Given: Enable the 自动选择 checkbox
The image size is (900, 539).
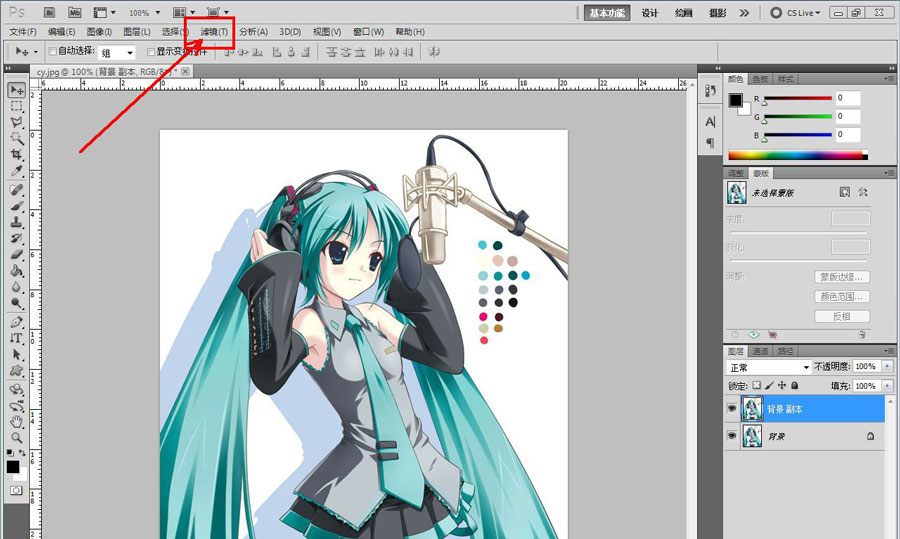Looking at the screenshot, I should [52, 52].
